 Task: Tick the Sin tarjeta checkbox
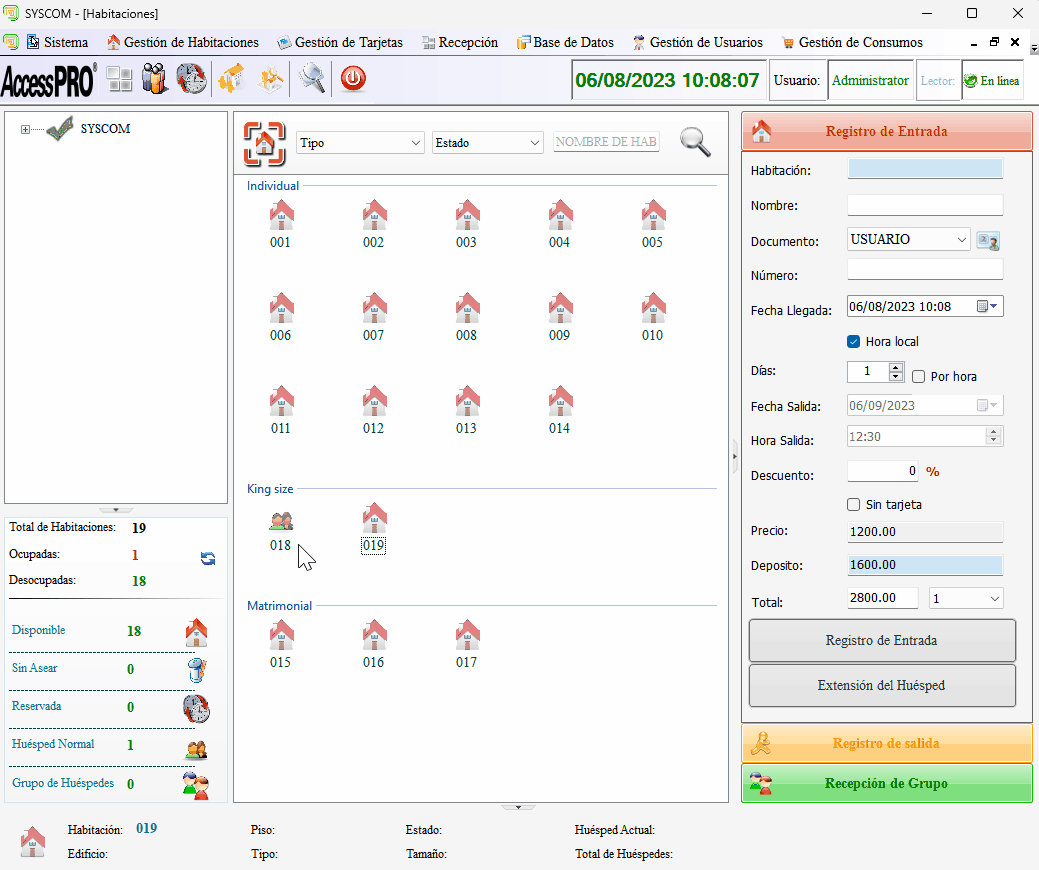coord(853,505)
